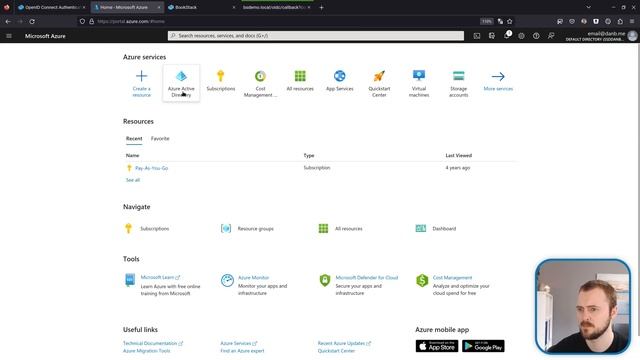Click the Microsoft Azure home title
Viewport: 640px width, 360px height.
[x=45, y=36]
